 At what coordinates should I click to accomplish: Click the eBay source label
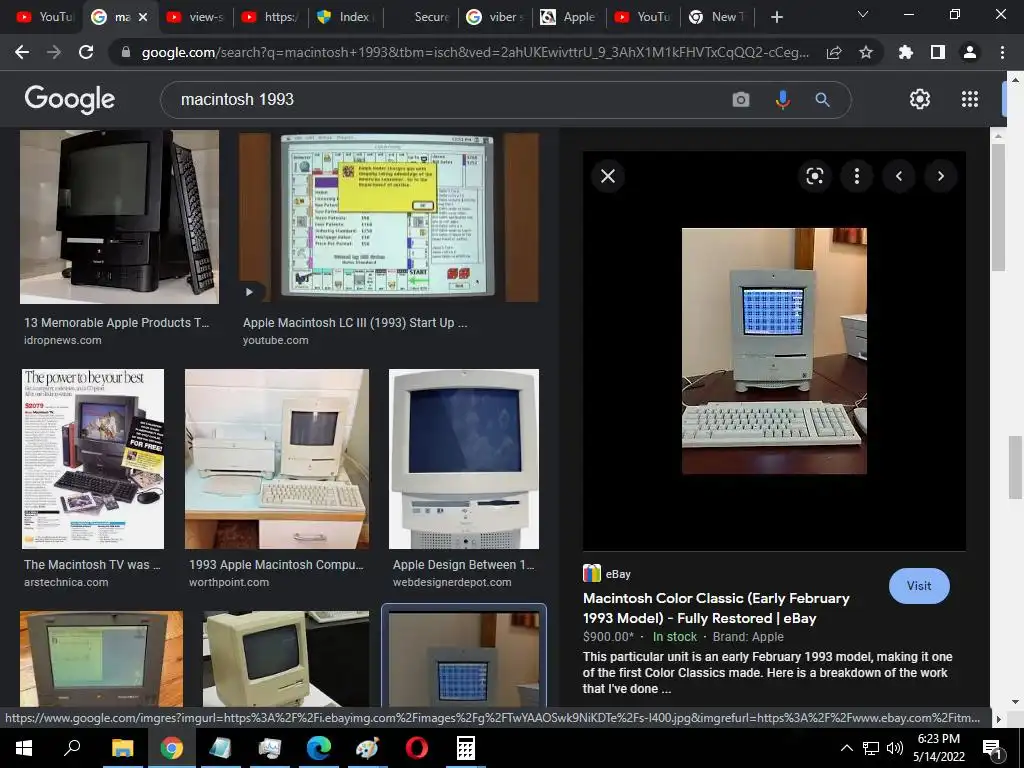(x=618, y=574)
